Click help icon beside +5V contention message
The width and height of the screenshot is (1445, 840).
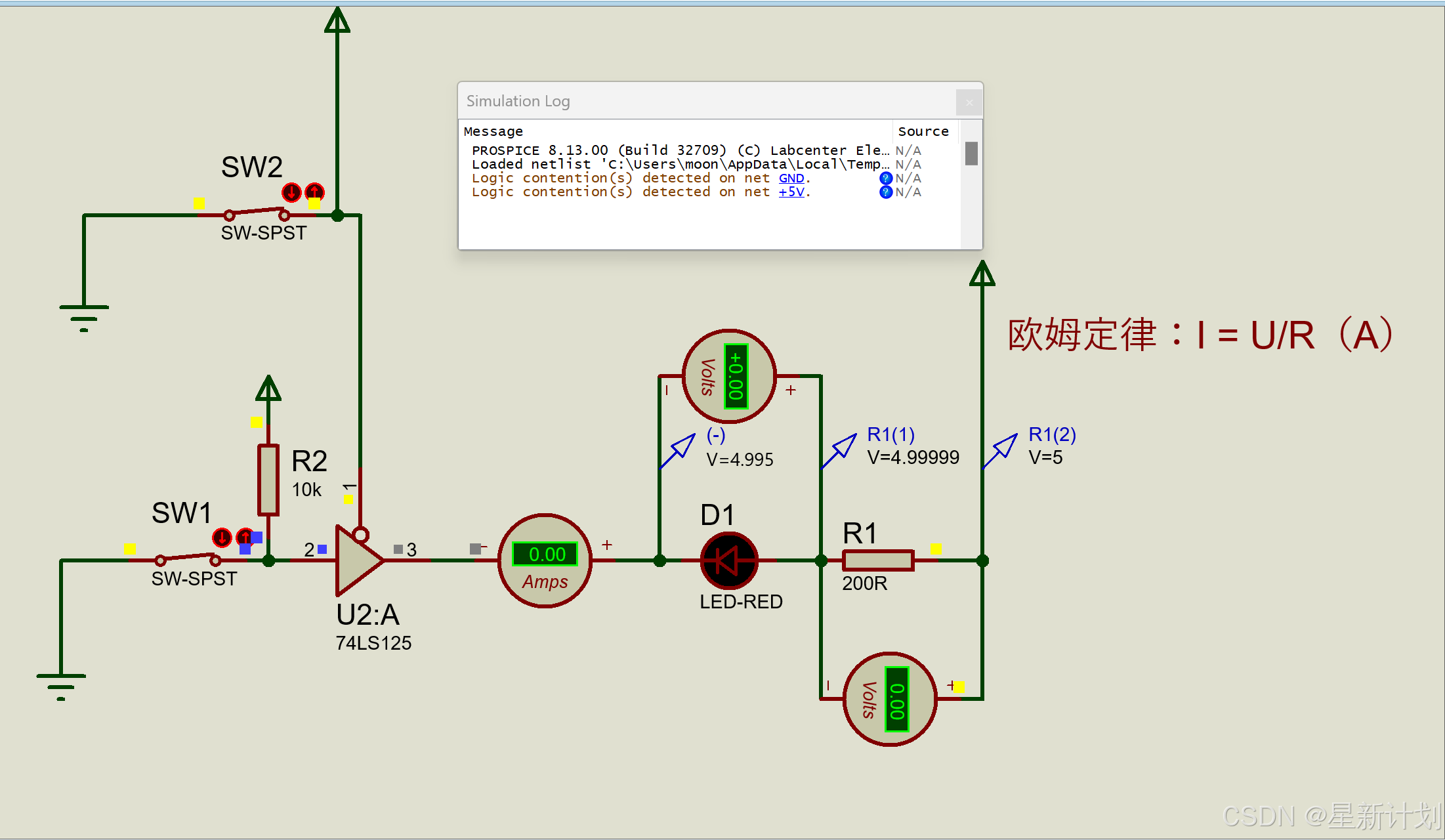885,192
